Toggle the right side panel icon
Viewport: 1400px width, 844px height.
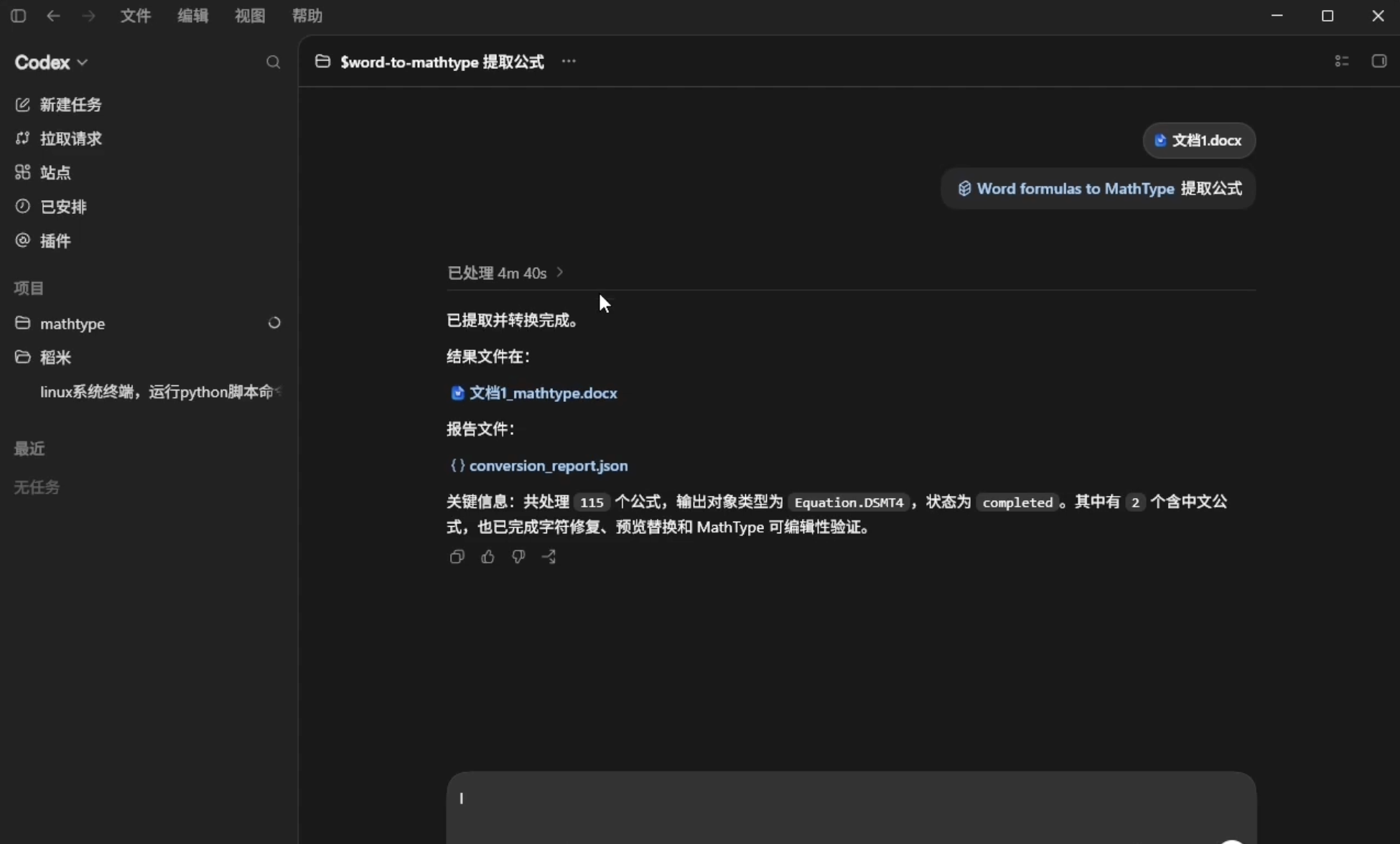coord(1379,62)
